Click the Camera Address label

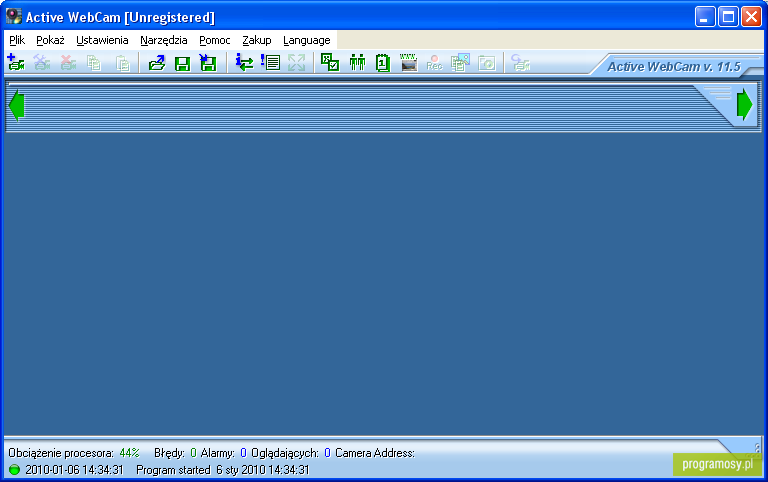click(375, 453)
